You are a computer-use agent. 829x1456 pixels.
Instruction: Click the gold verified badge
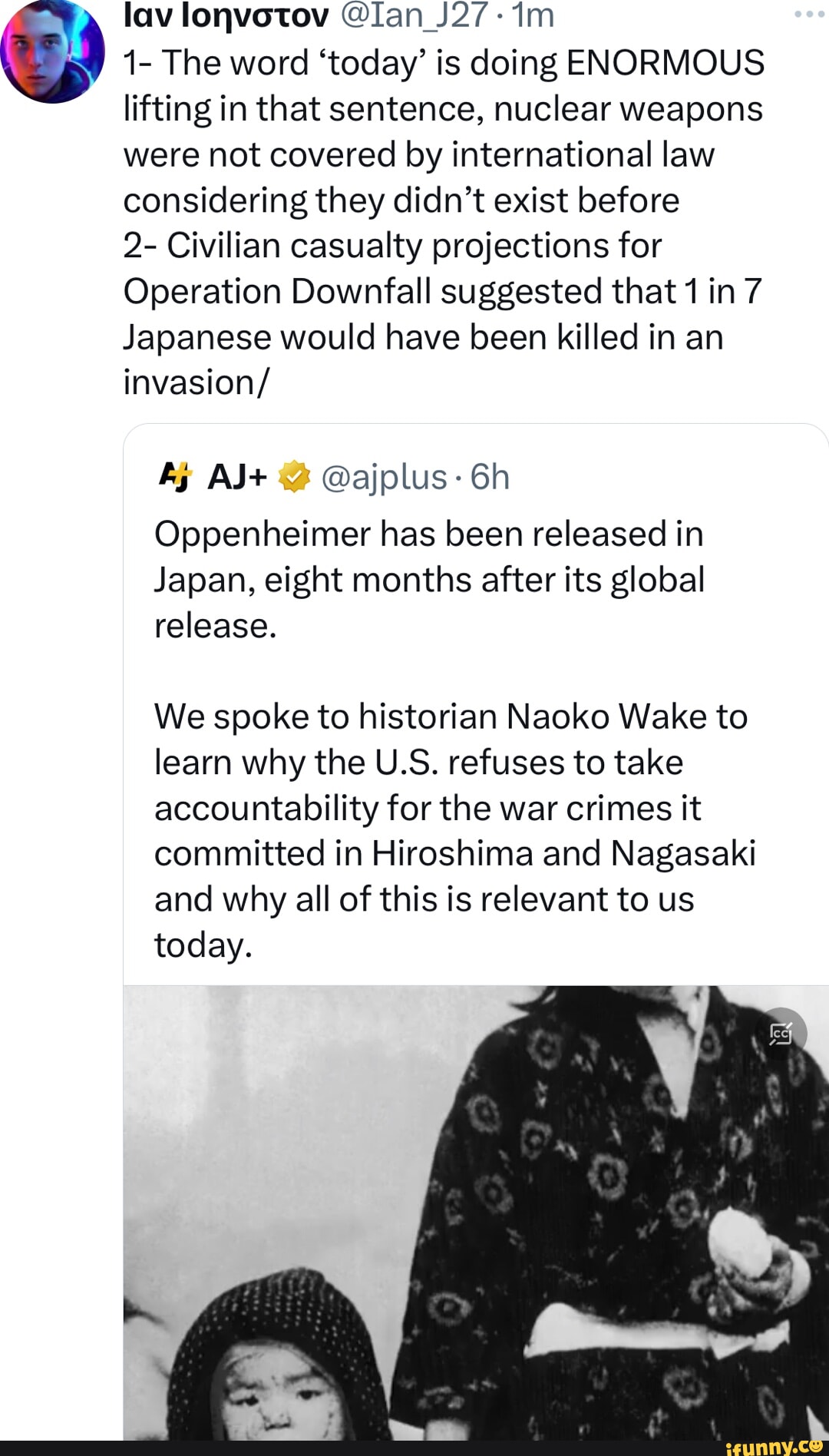pyautogui.click(x=294, y=477)
